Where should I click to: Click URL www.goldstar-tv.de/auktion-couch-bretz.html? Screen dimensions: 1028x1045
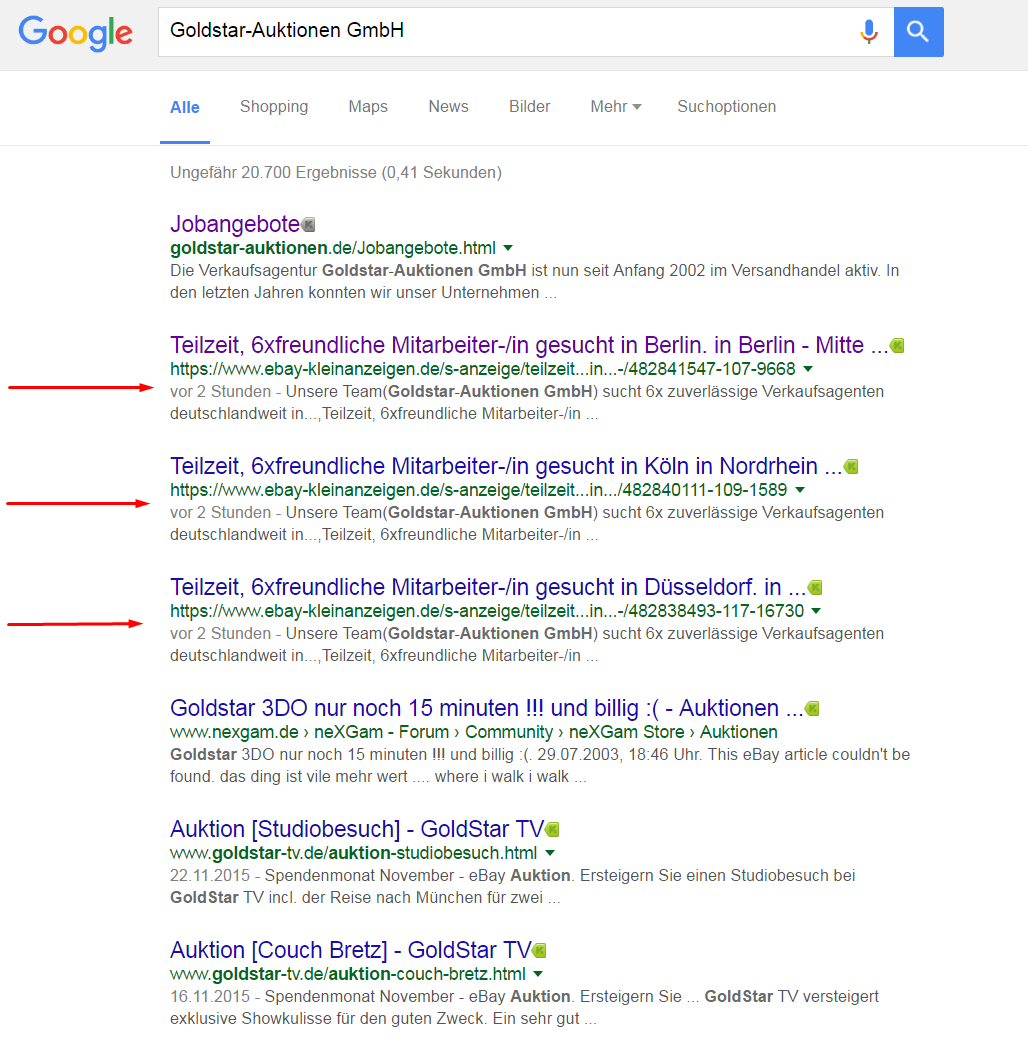tap(347, 974)
